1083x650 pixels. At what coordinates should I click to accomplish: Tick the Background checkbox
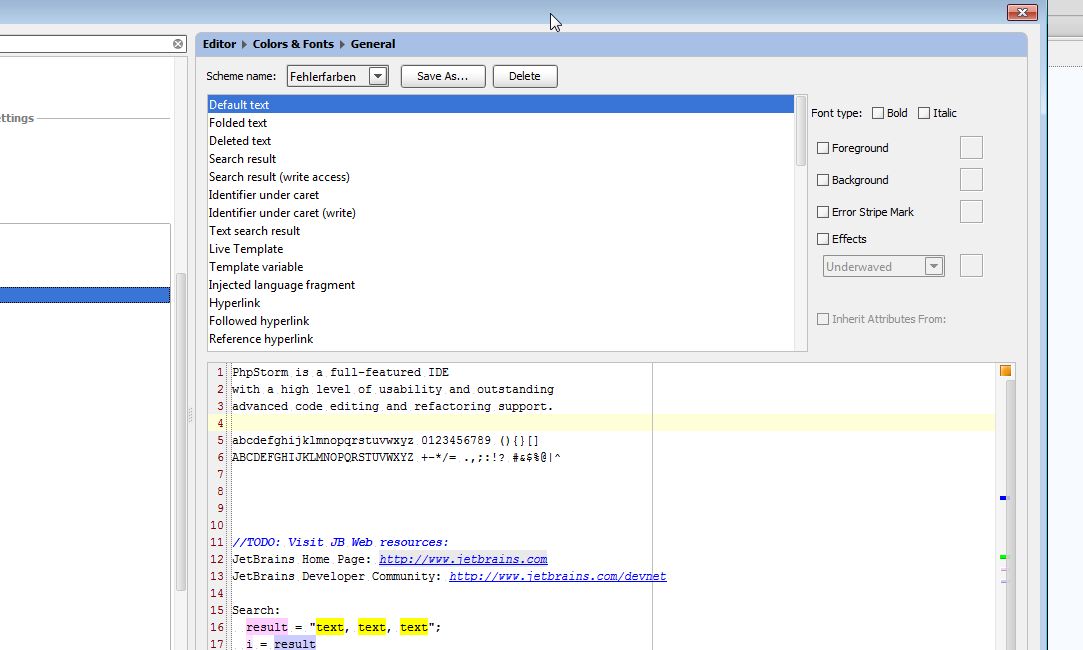point(823,180)
